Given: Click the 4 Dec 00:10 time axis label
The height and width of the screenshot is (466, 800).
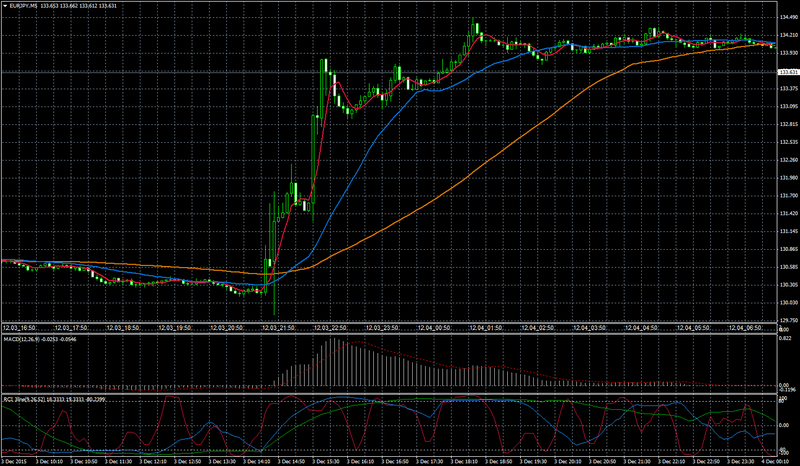Looking at the screenshot, I should click(x=776, y=461).
